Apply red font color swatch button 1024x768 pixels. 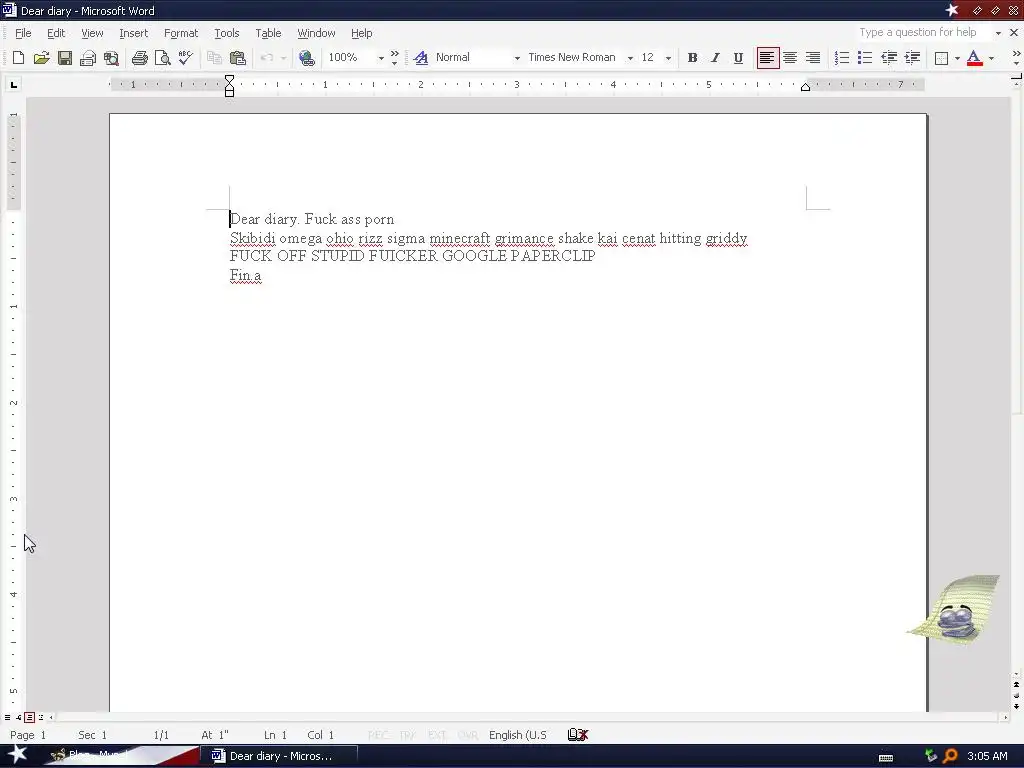[x=974, y=58]
